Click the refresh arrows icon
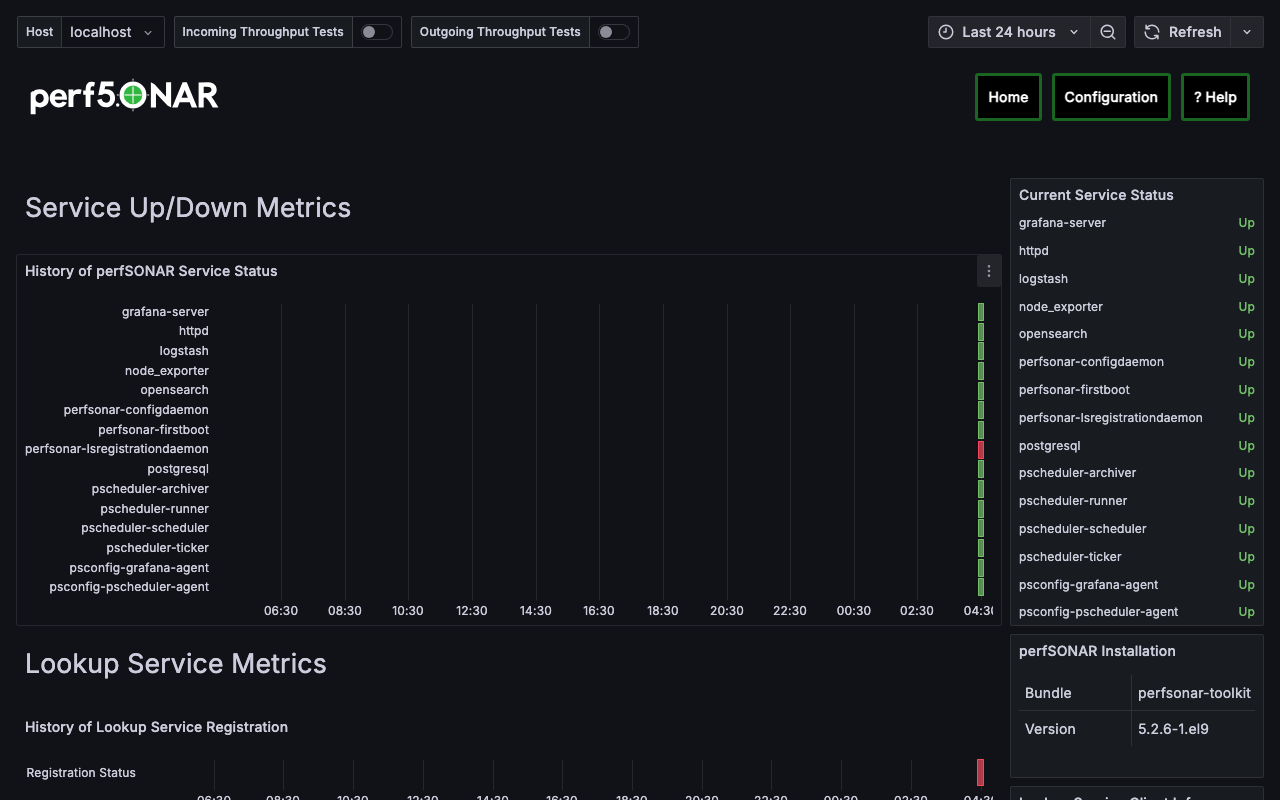The image size is (1280, 800). coord(1152,32)
